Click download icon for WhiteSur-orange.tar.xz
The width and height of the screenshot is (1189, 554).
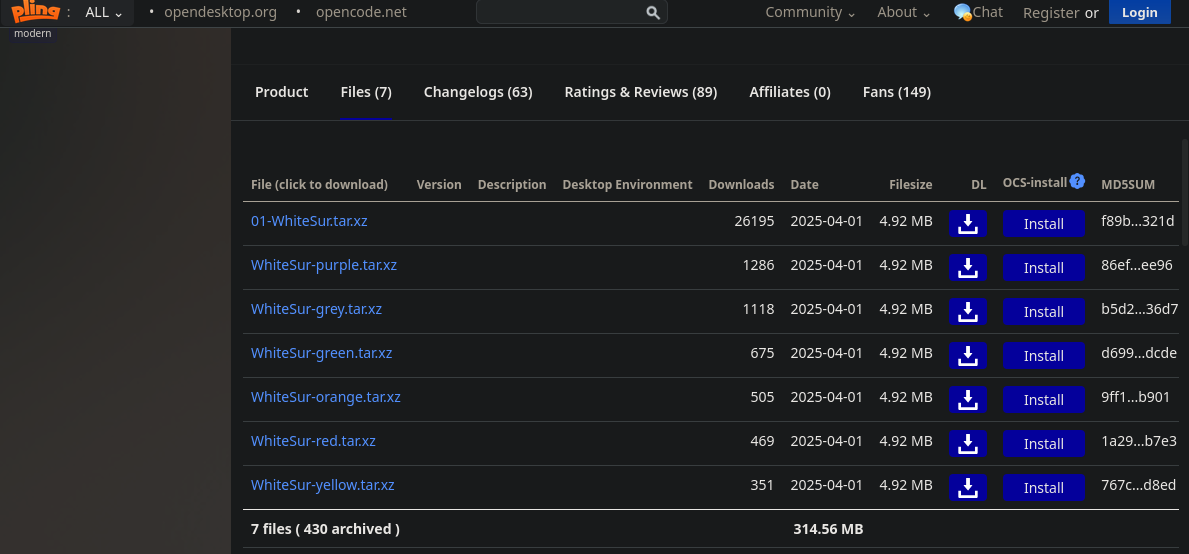[968, 399]
